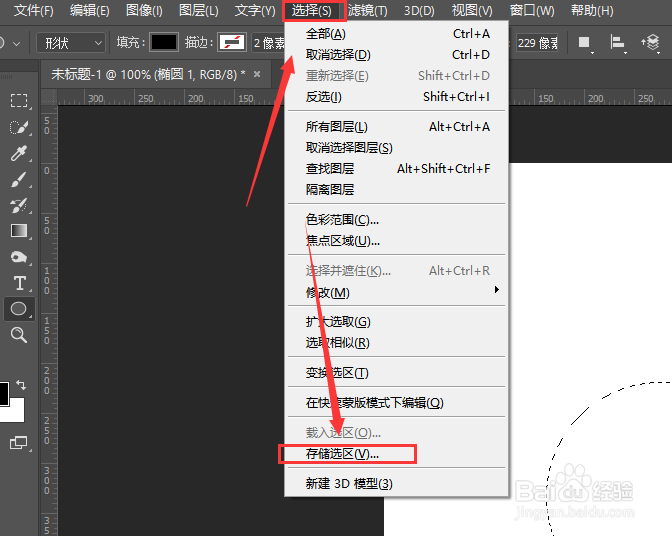Select the History Brush tool
Screen dimensions: 672x536
(19, 205)
